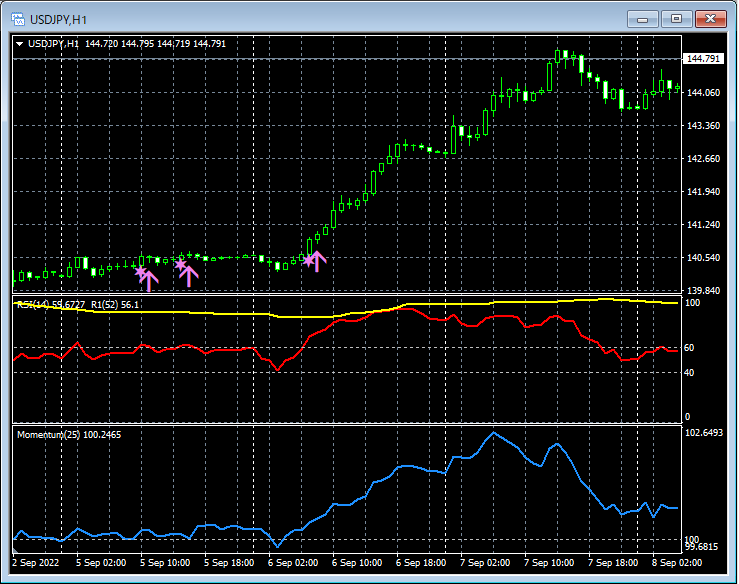Click the second pink up-arrow signal

[189, 275]
